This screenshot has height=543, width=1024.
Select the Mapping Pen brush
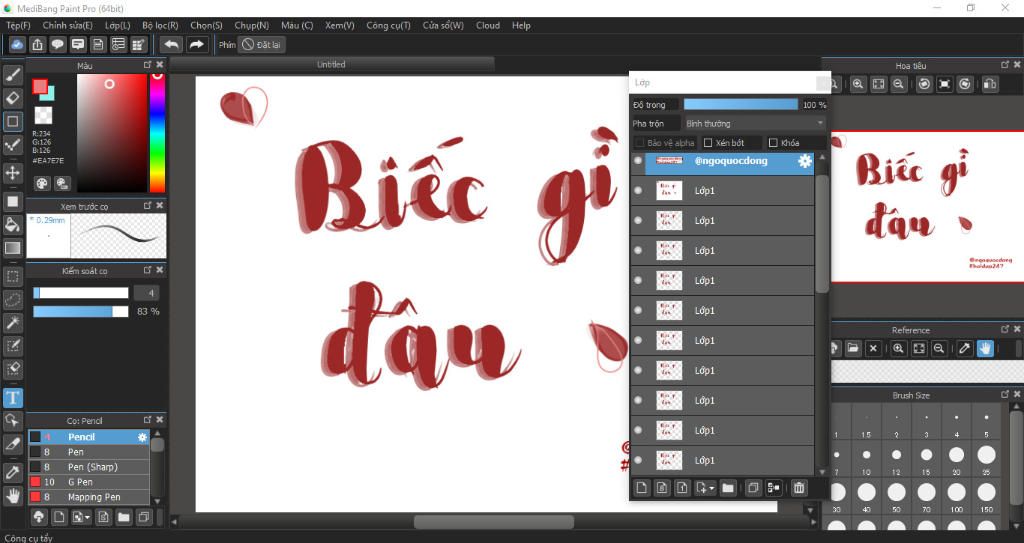point(88,497)
